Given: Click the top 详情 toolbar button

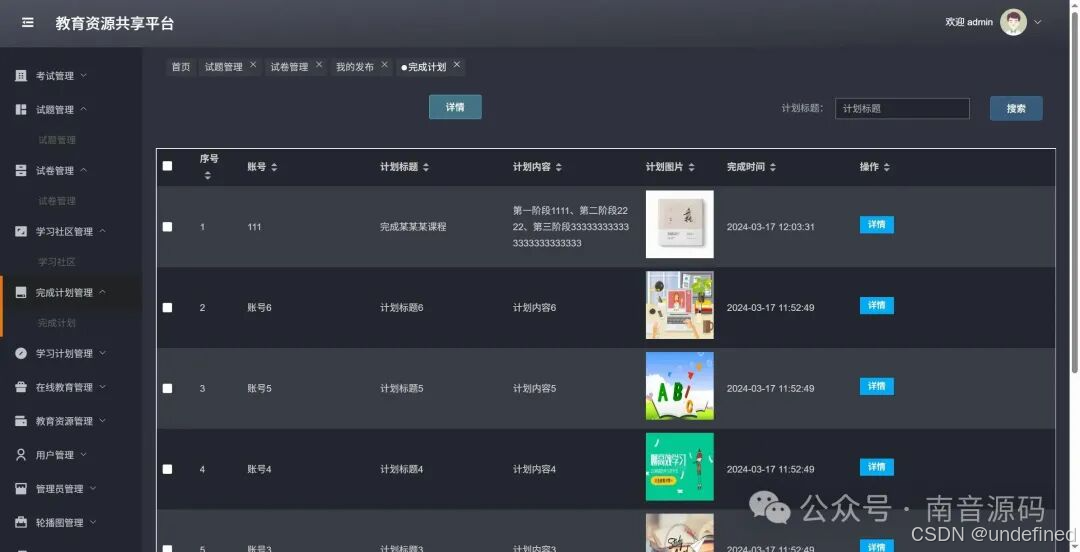Looking at the screenshot, I should [455, 107].
